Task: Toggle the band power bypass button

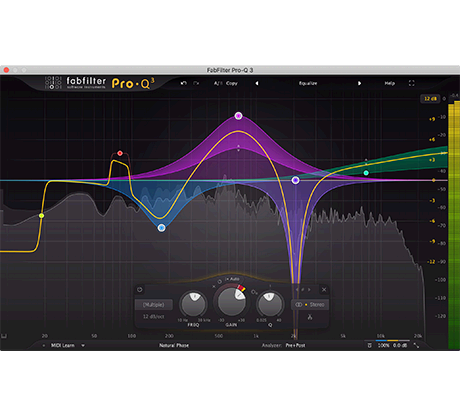Action: (140, 290)
